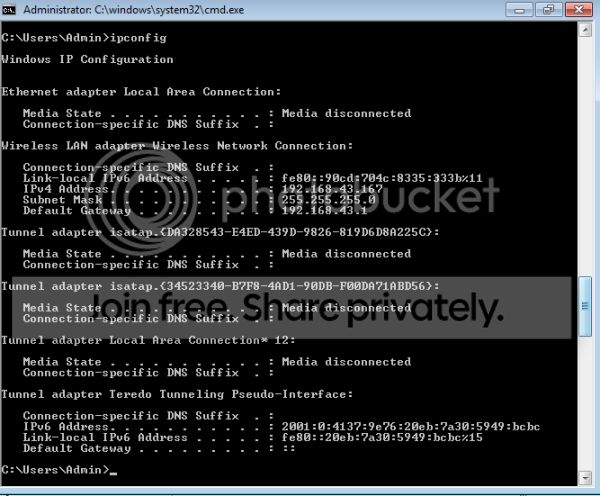
Task: Click 'Tunnel adapter Teredo Tunneling Pseudo-Interface:' heading
Action: pos(177,394)
